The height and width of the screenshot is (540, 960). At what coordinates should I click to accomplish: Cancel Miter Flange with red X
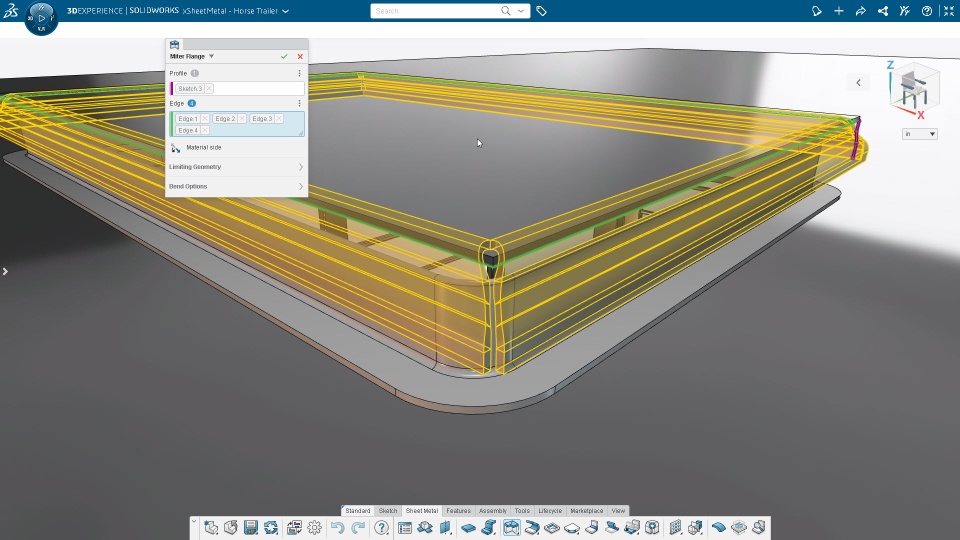click(x=300, y=56)
